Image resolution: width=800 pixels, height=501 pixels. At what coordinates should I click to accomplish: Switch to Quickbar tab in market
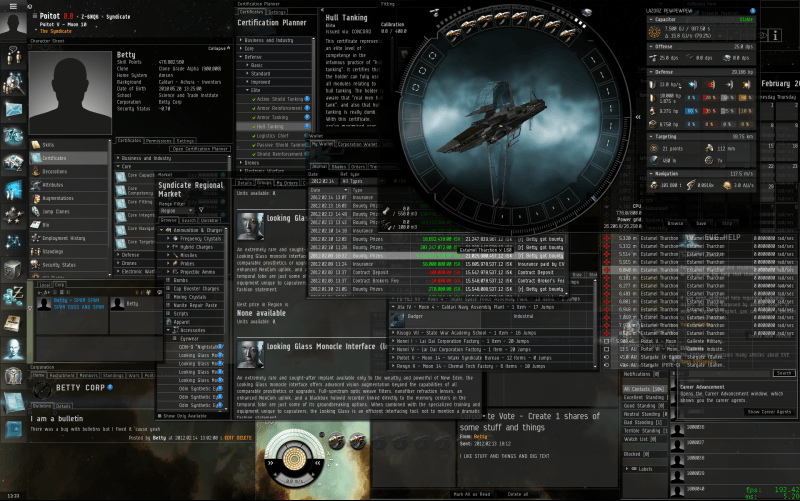tap(210, 220)
